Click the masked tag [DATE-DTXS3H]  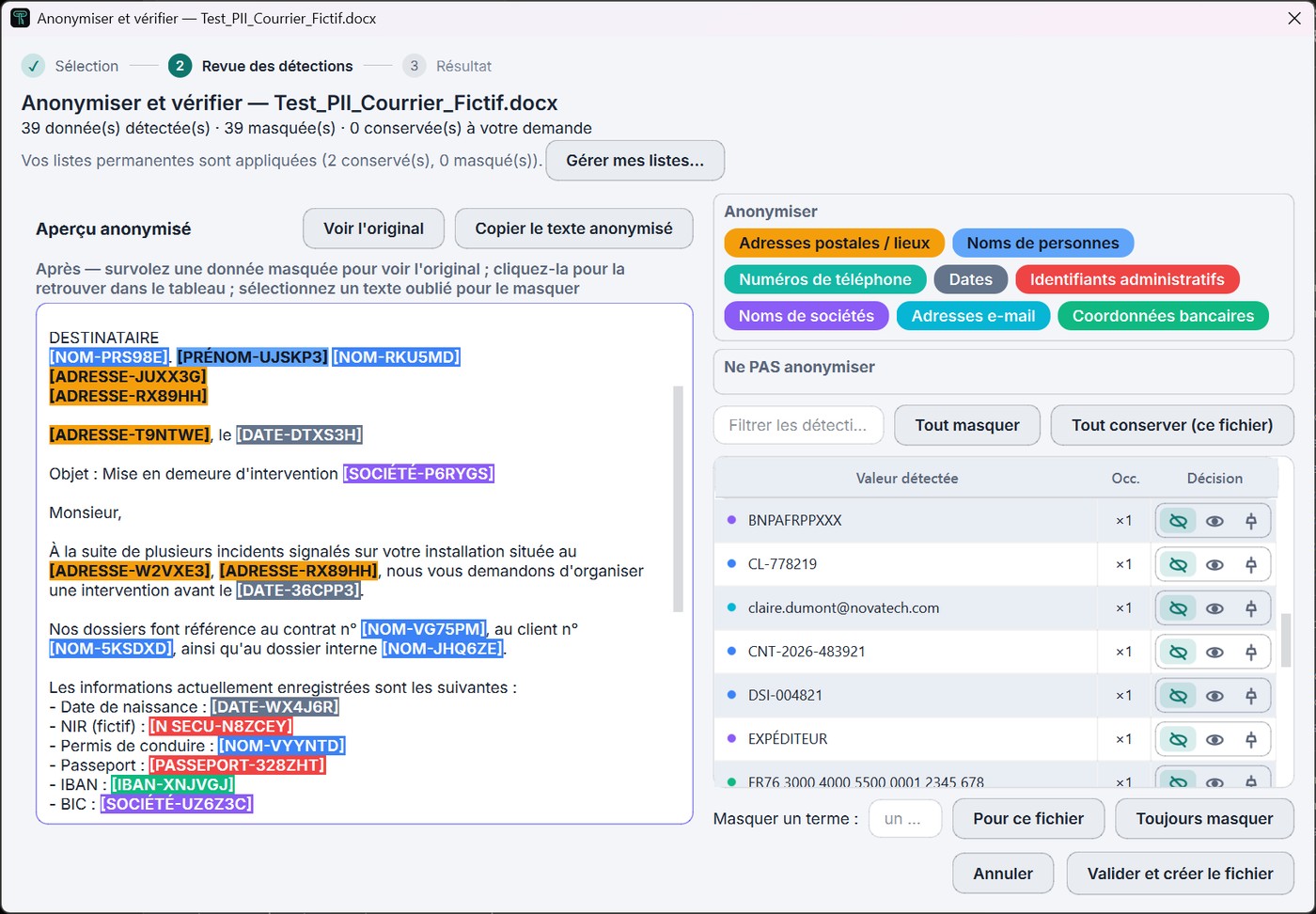[299, 434]
